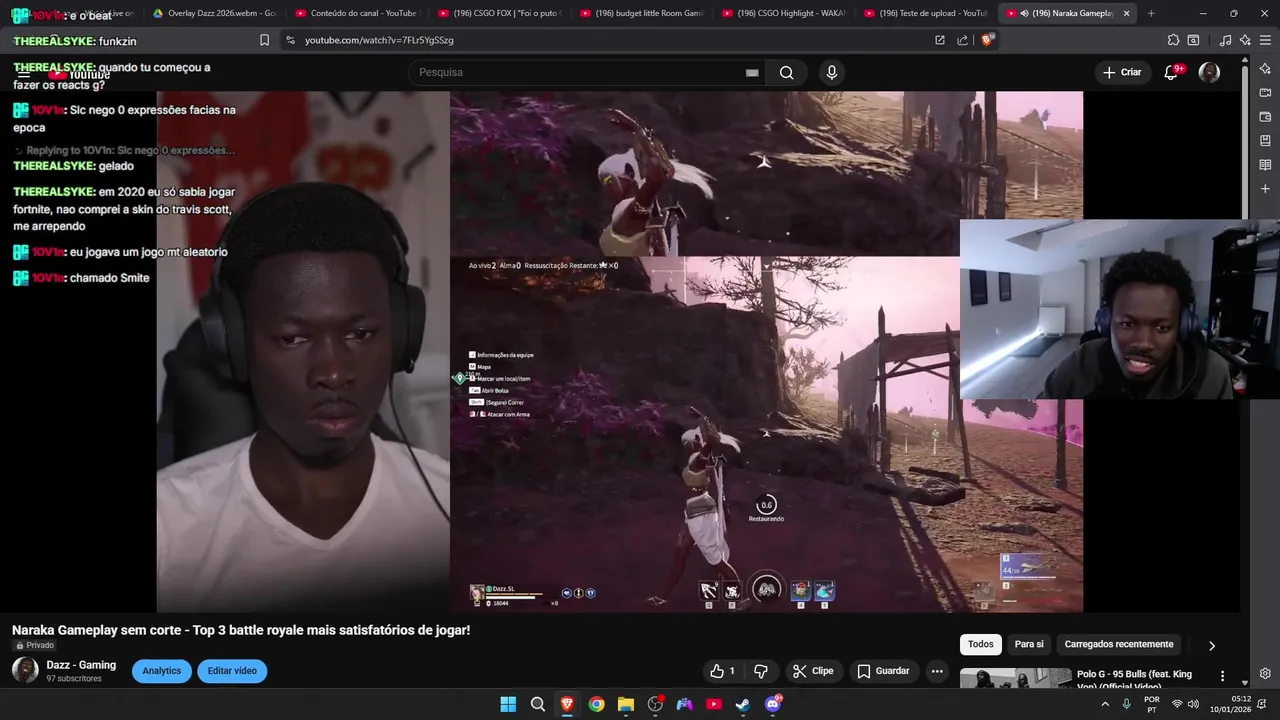Image resolution: width=1280 pixels, height=720 pixels.
Task: Like the video with thumbs up
Action: pos(723,671)
